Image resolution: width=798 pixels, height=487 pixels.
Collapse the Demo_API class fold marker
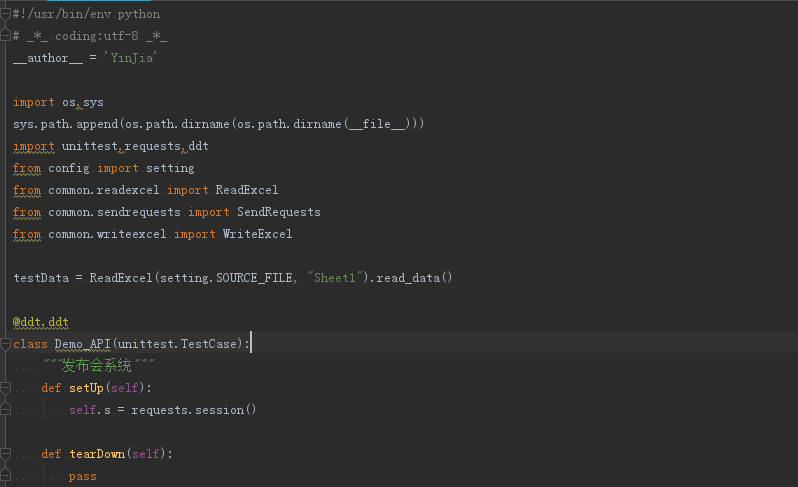(x=6, y=344)
